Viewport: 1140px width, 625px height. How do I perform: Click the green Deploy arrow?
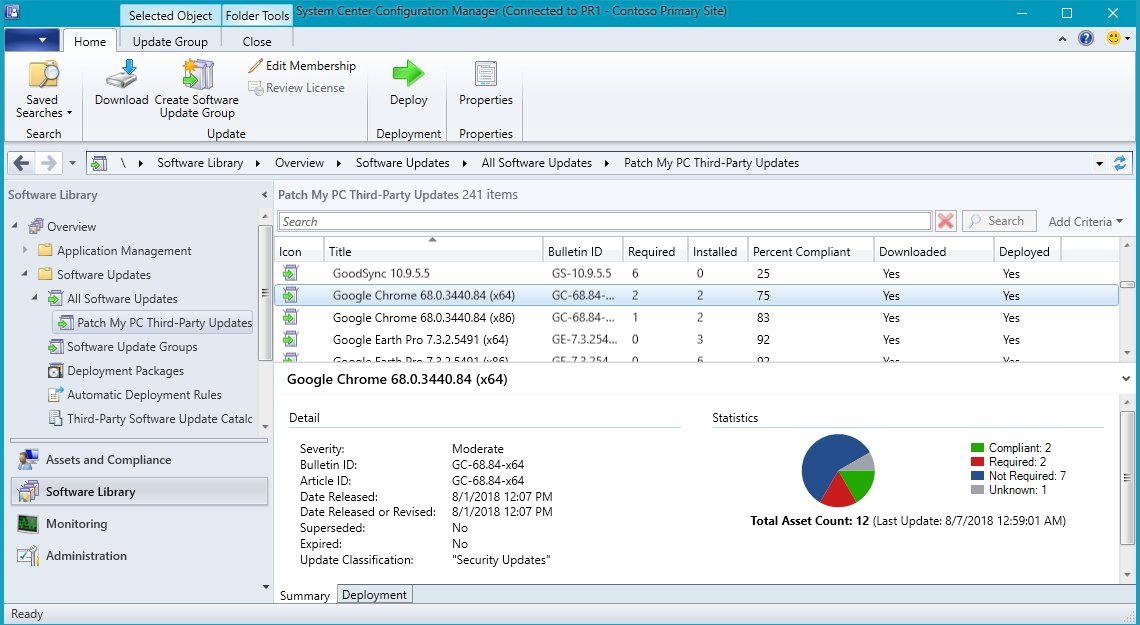[x=408, y=73]
